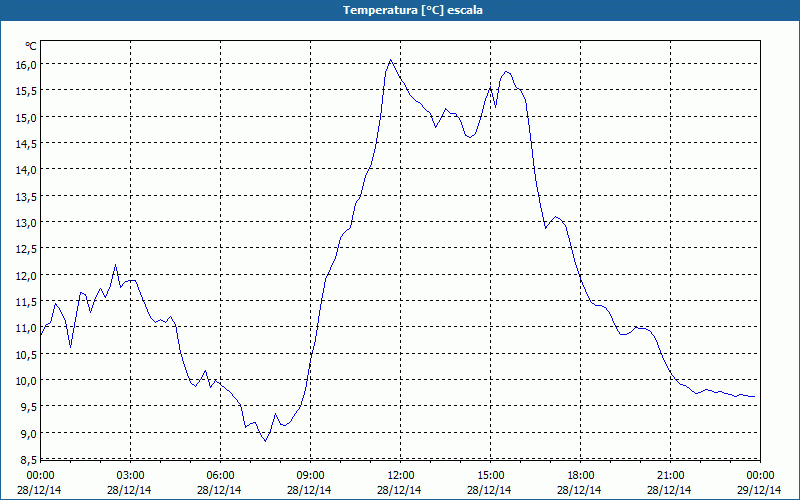This screenshot has width=800, height=500.
Task: Select the 8,5 y-axis value
Action: click(29, 461)
